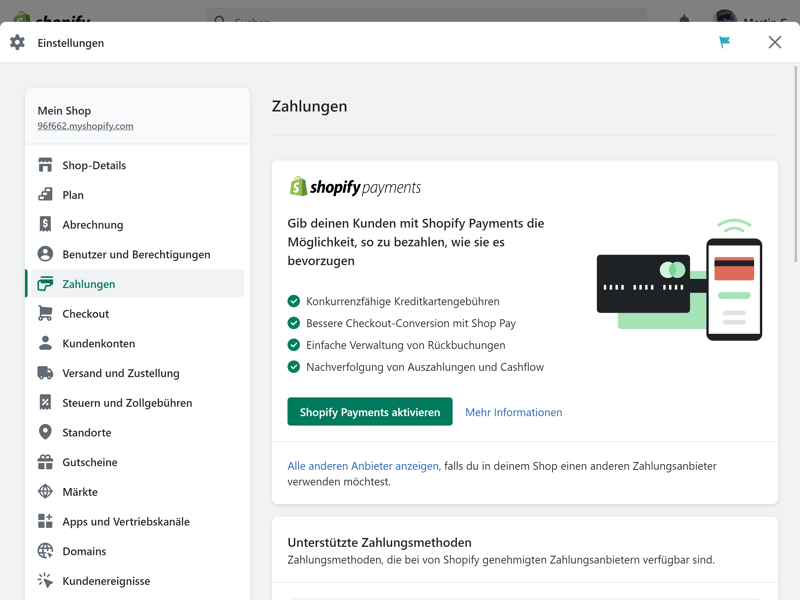Open the Mehr Informationen link
The width and height of the screenshot is (800, 600).
513,412
